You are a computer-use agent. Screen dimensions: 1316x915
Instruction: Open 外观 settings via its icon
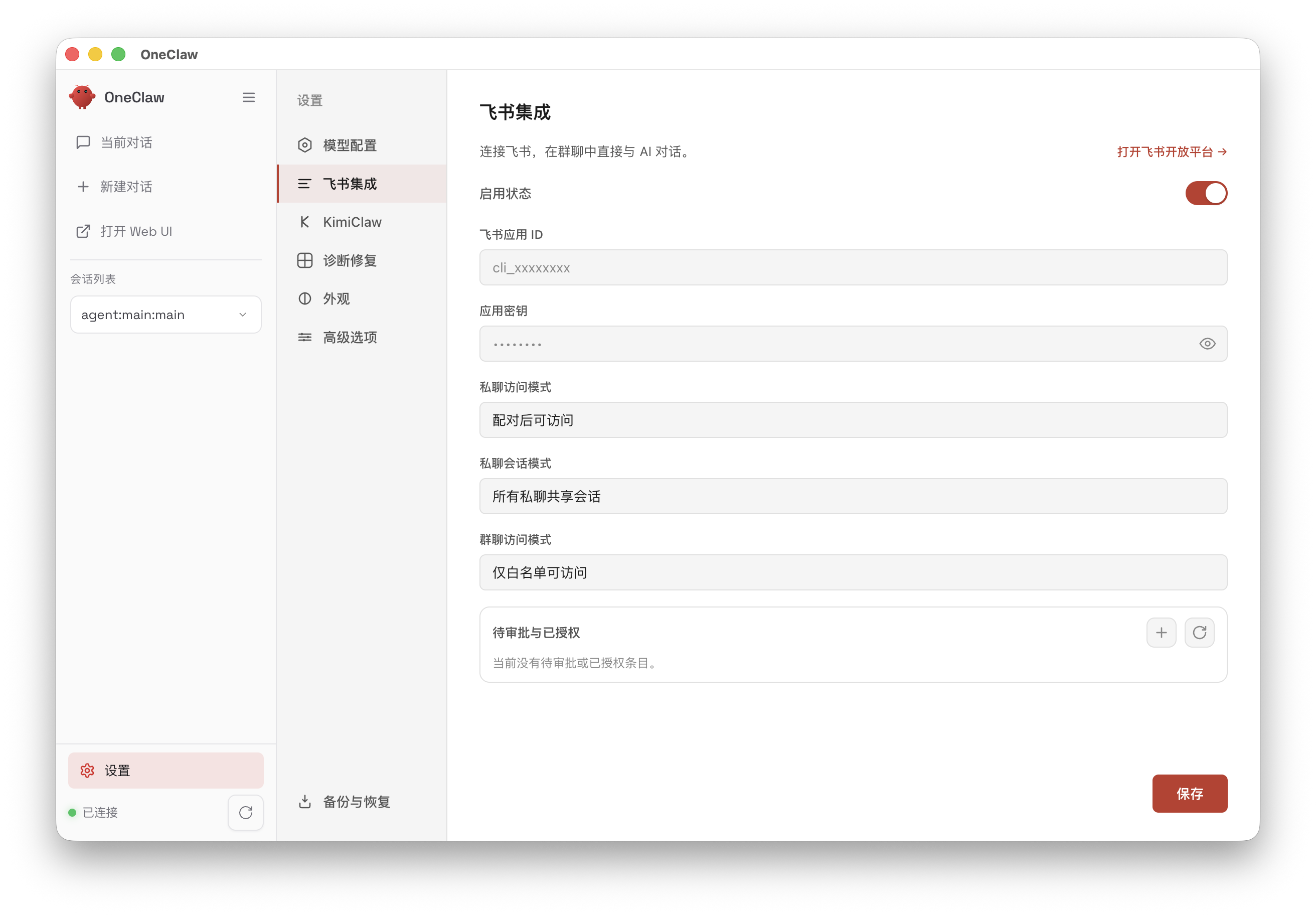304,298
